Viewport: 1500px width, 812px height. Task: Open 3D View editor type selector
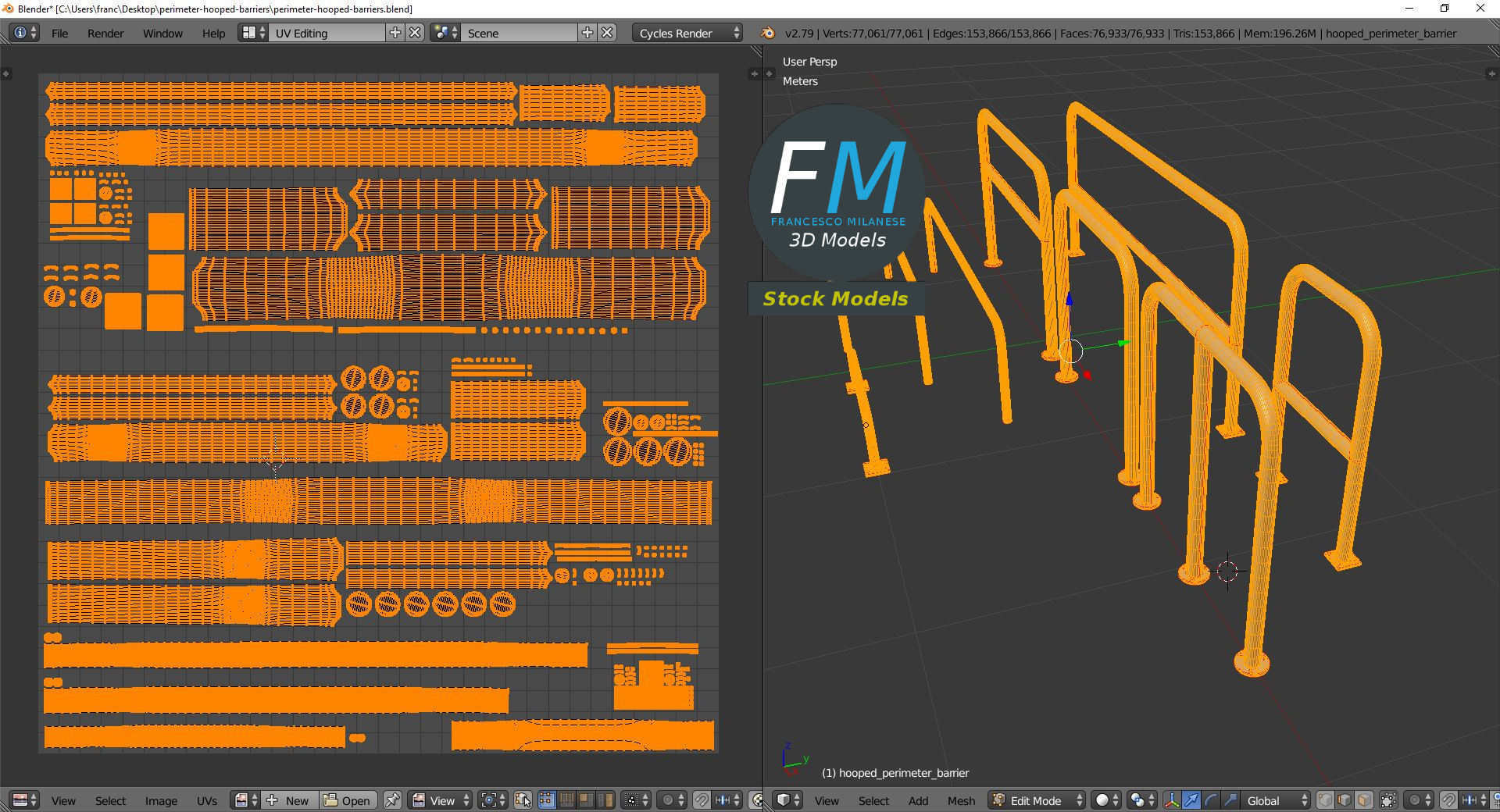787,800
